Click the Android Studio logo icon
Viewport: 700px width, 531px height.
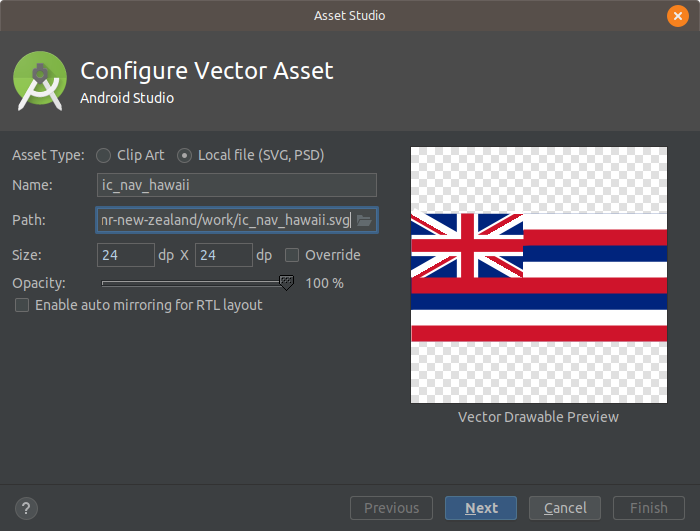pos(40,81)
